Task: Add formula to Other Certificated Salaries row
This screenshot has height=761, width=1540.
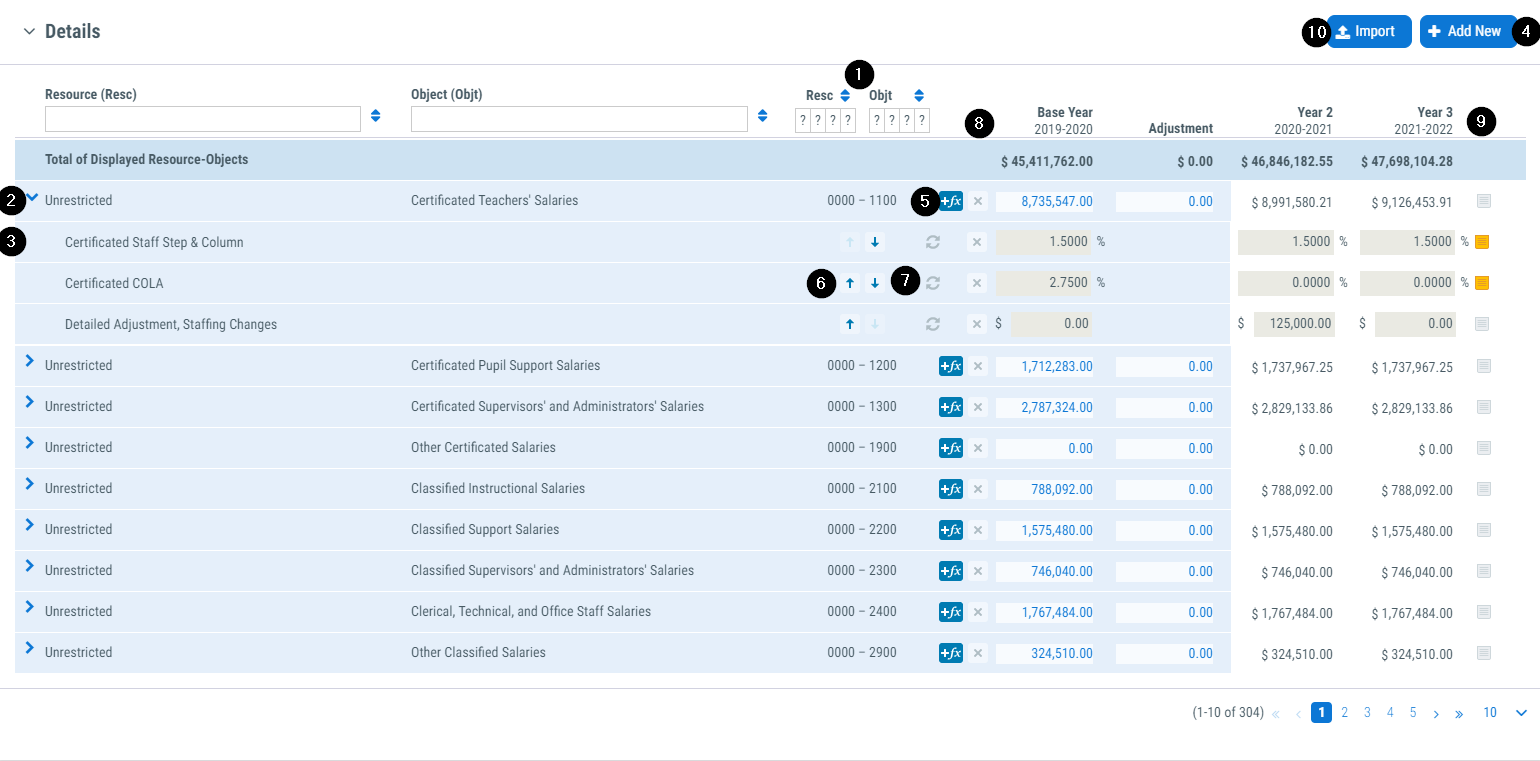Action: click(951, 448)
